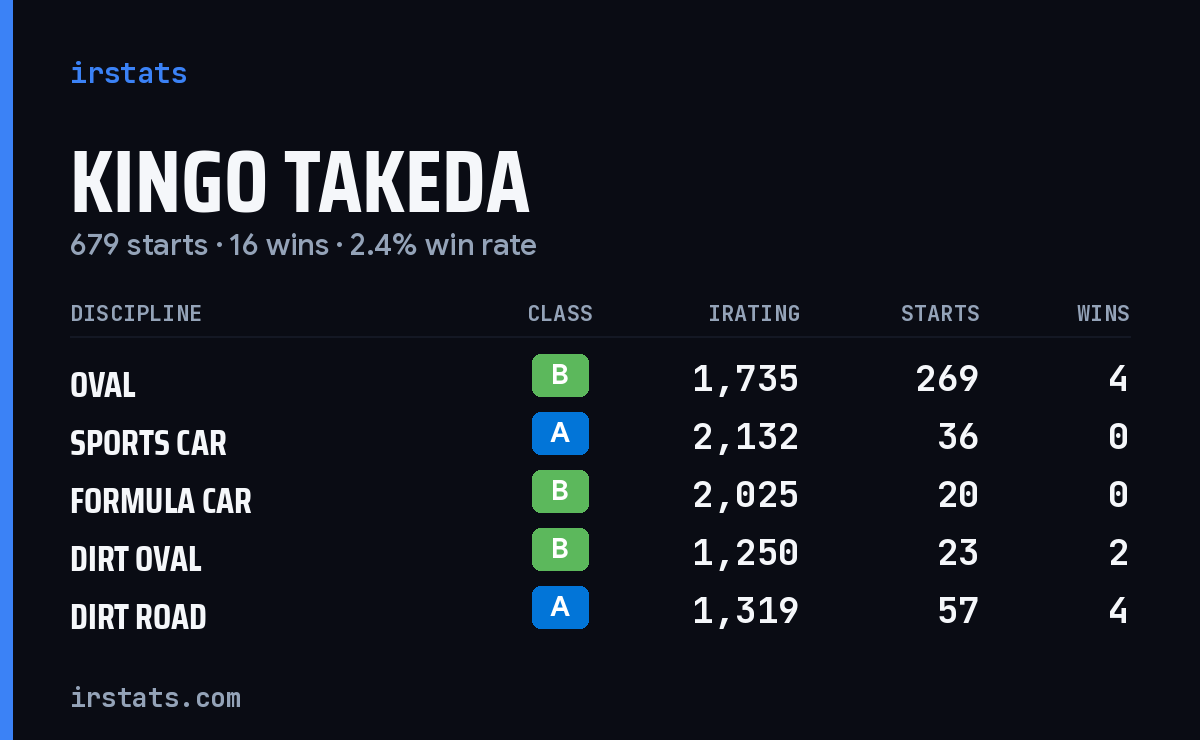Sort by the DISCIPLINE column header
Screen dimensions: 1200x740
pos(136,313)
